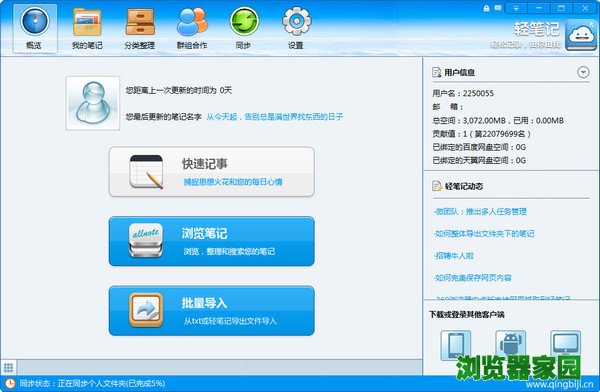
Task: Click the 用户名：2250055 text
Action: [x=463, y=93]
